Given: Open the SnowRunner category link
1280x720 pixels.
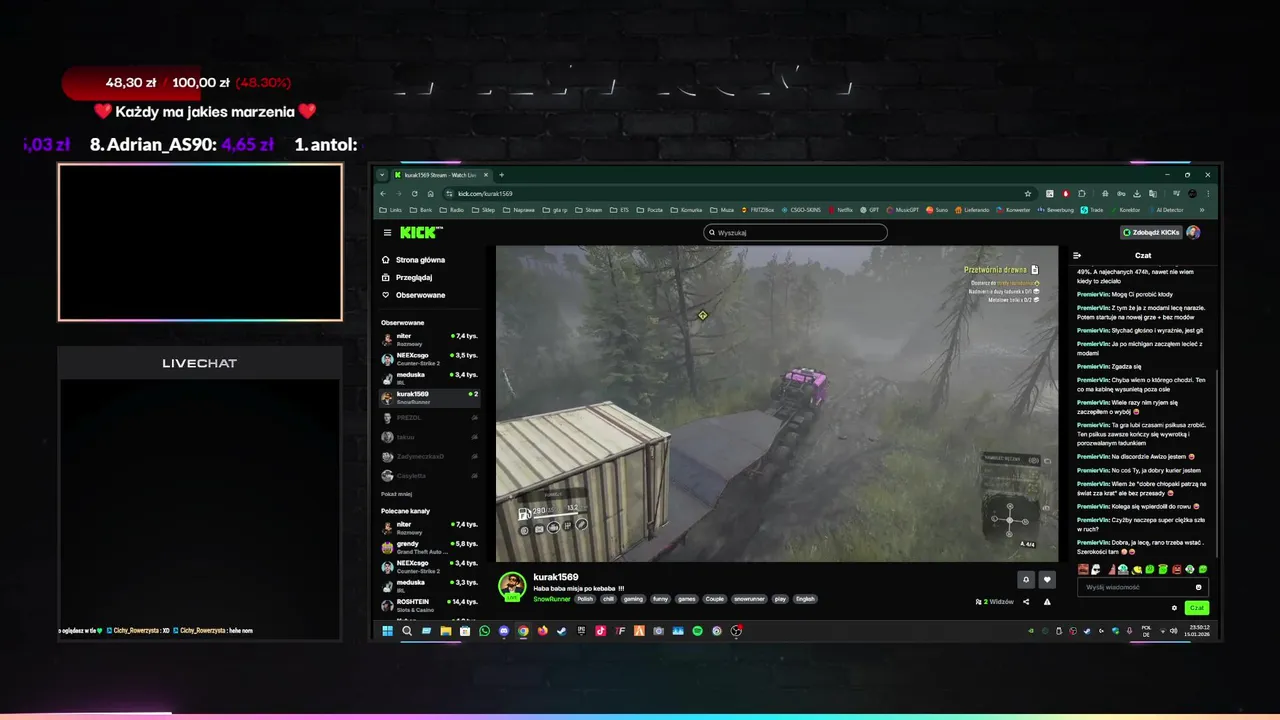Looking at the screenshot, I should 551,599.
